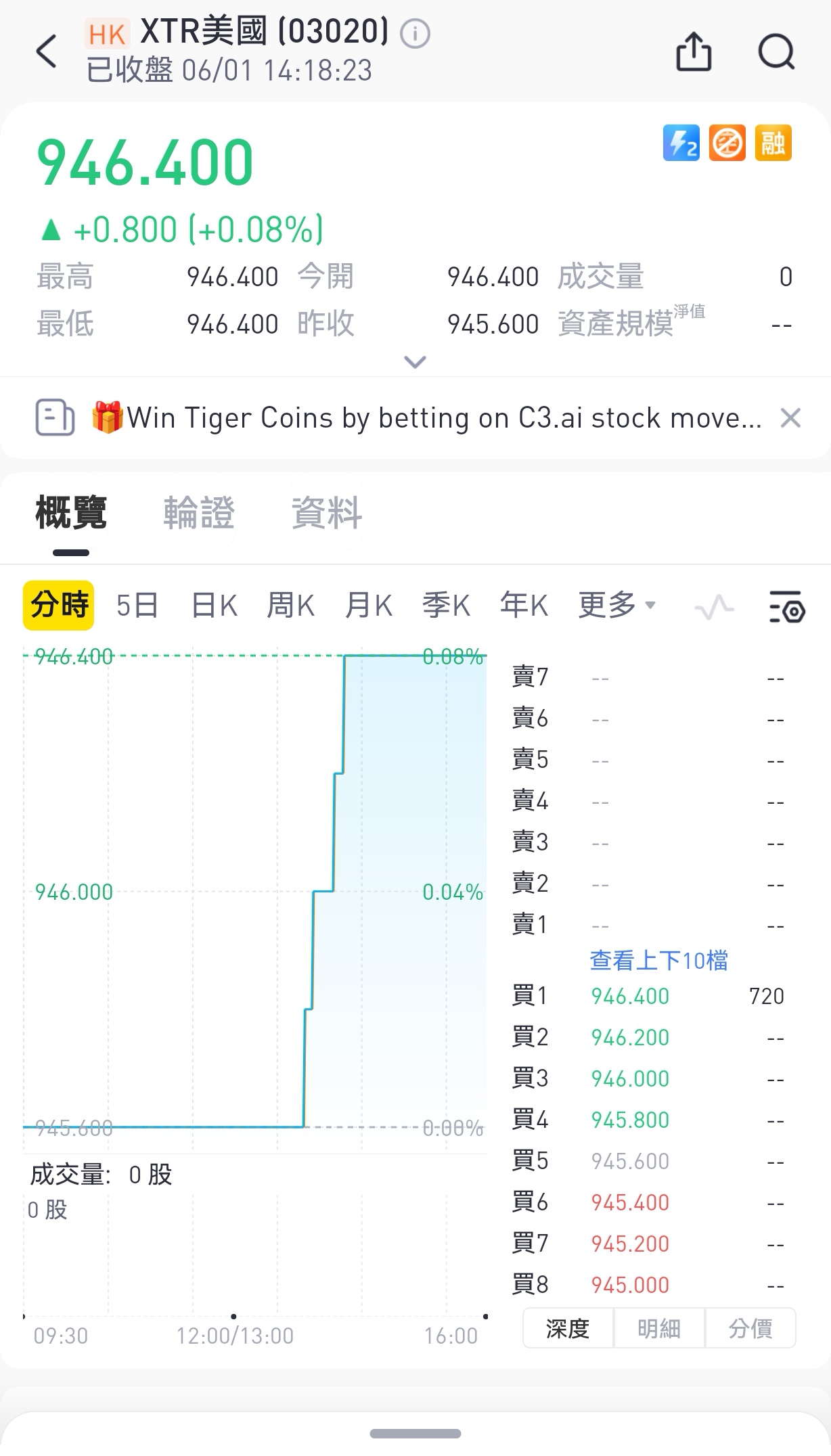Viewport: 831px width, 1456px height.
Task: Tap the orange 融 margin badge
Action: (773, 143)
